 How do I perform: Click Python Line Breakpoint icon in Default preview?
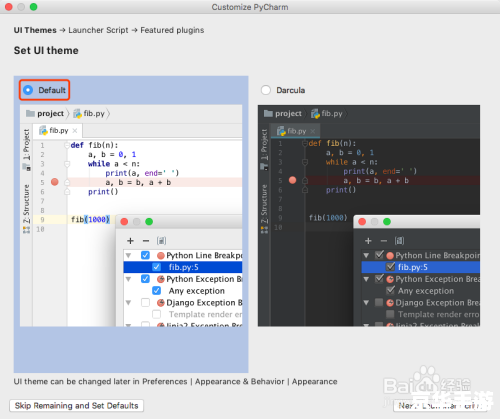tap(161, 256)
